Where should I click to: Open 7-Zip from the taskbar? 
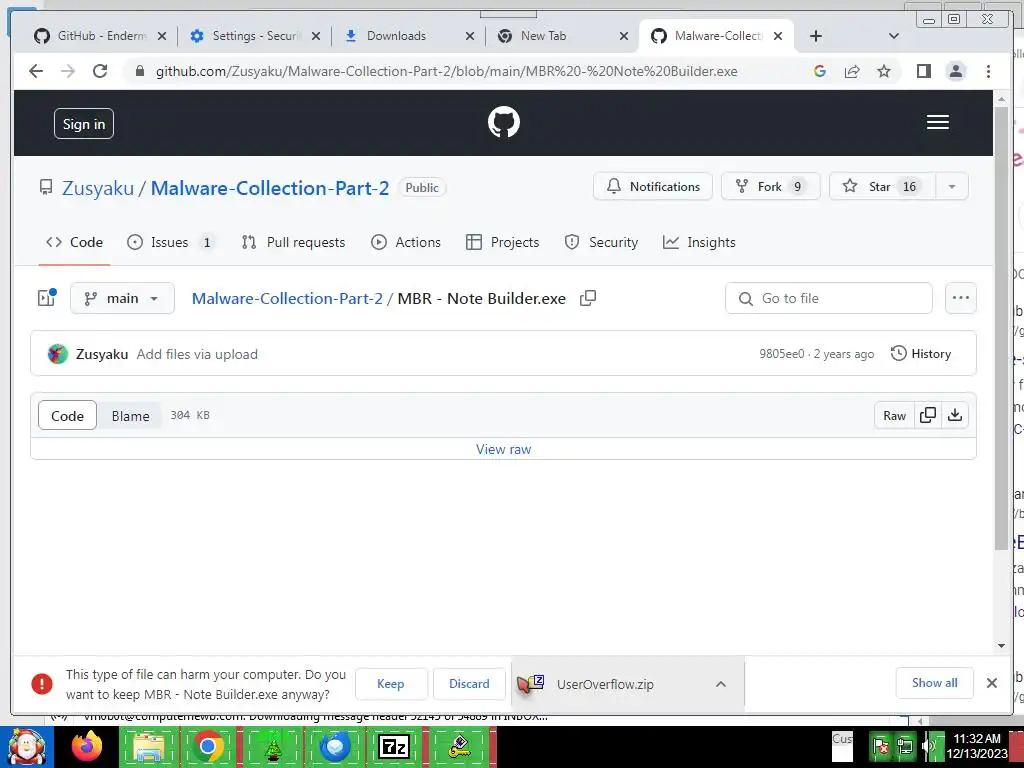394,746
